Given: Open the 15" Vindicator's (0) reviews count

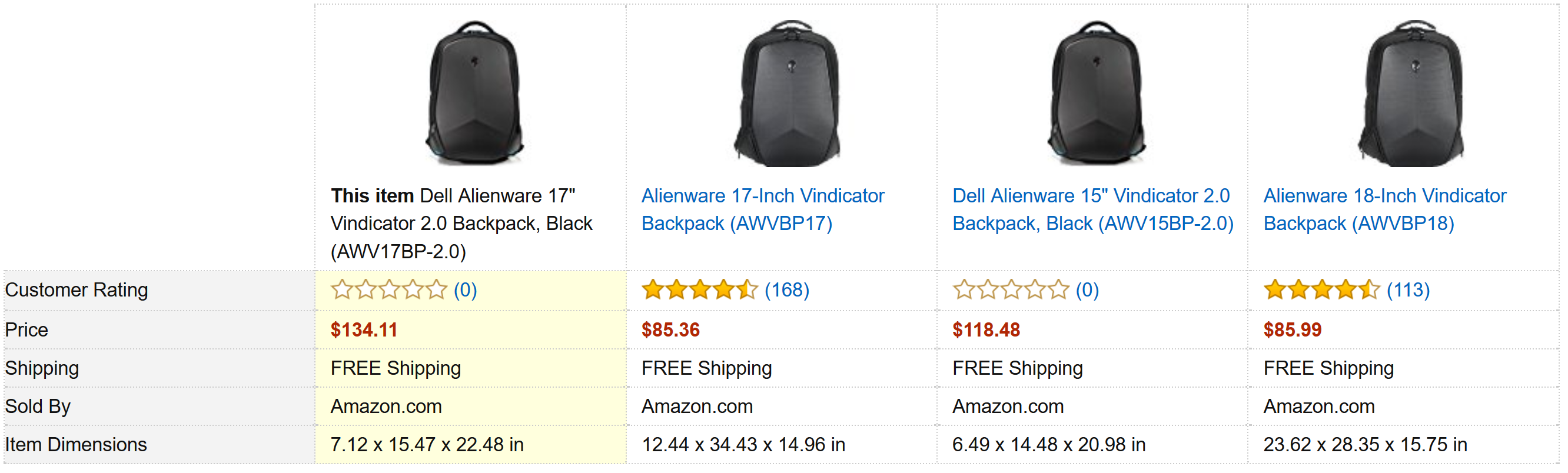Looking at the screenshot, I should (x=1088, y=290).
